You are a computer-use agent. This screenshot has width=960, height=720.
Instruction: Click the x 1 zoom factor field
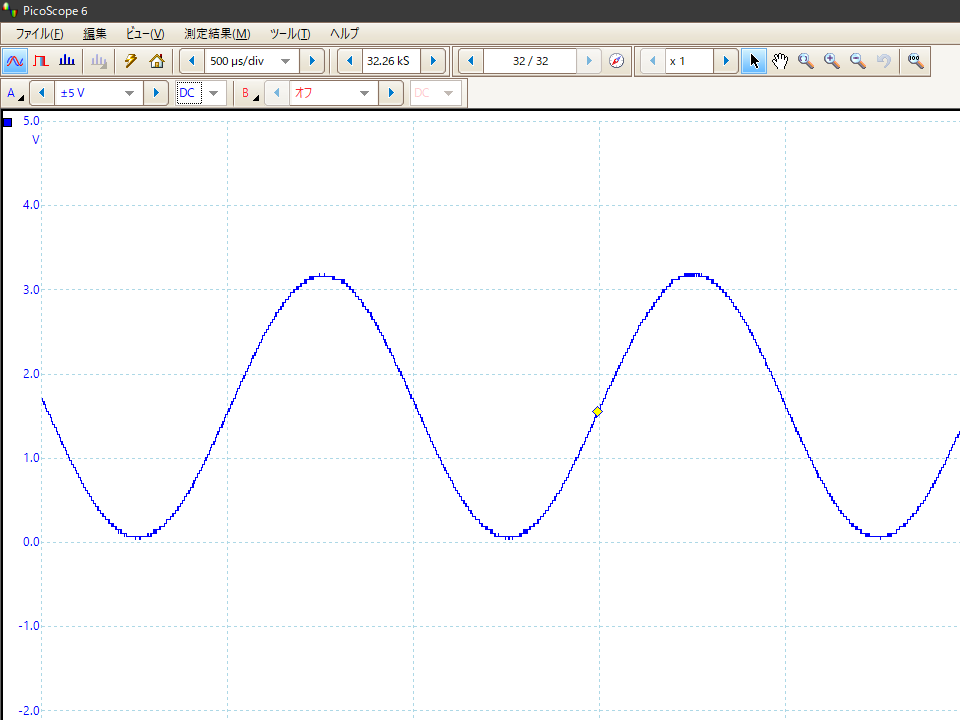click(x=689, y=61)
